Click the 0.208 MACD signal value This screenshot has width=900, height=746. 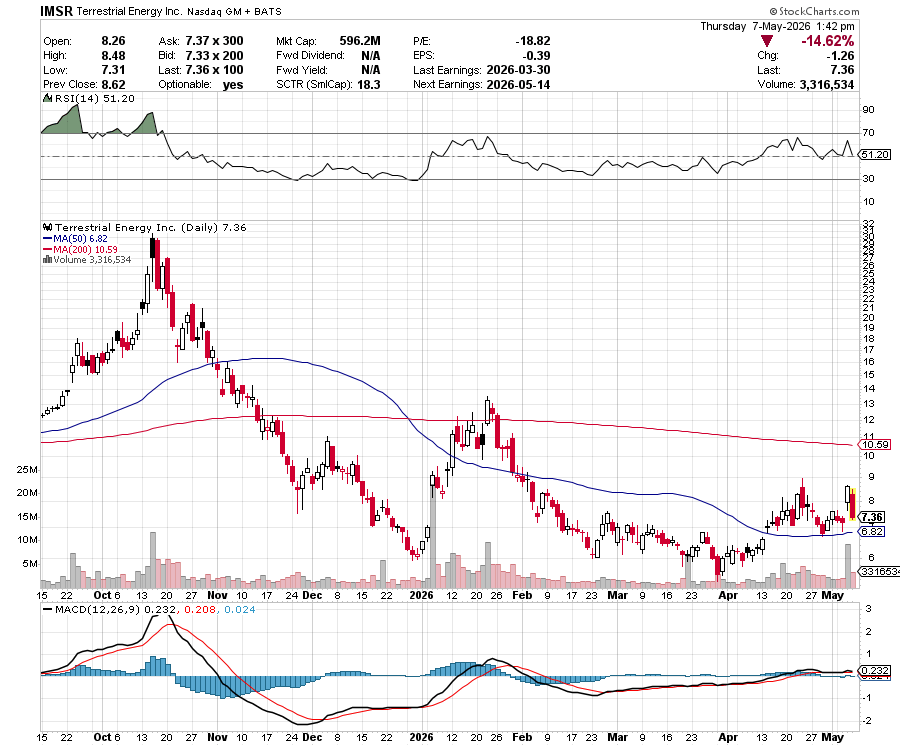(199, 609)
